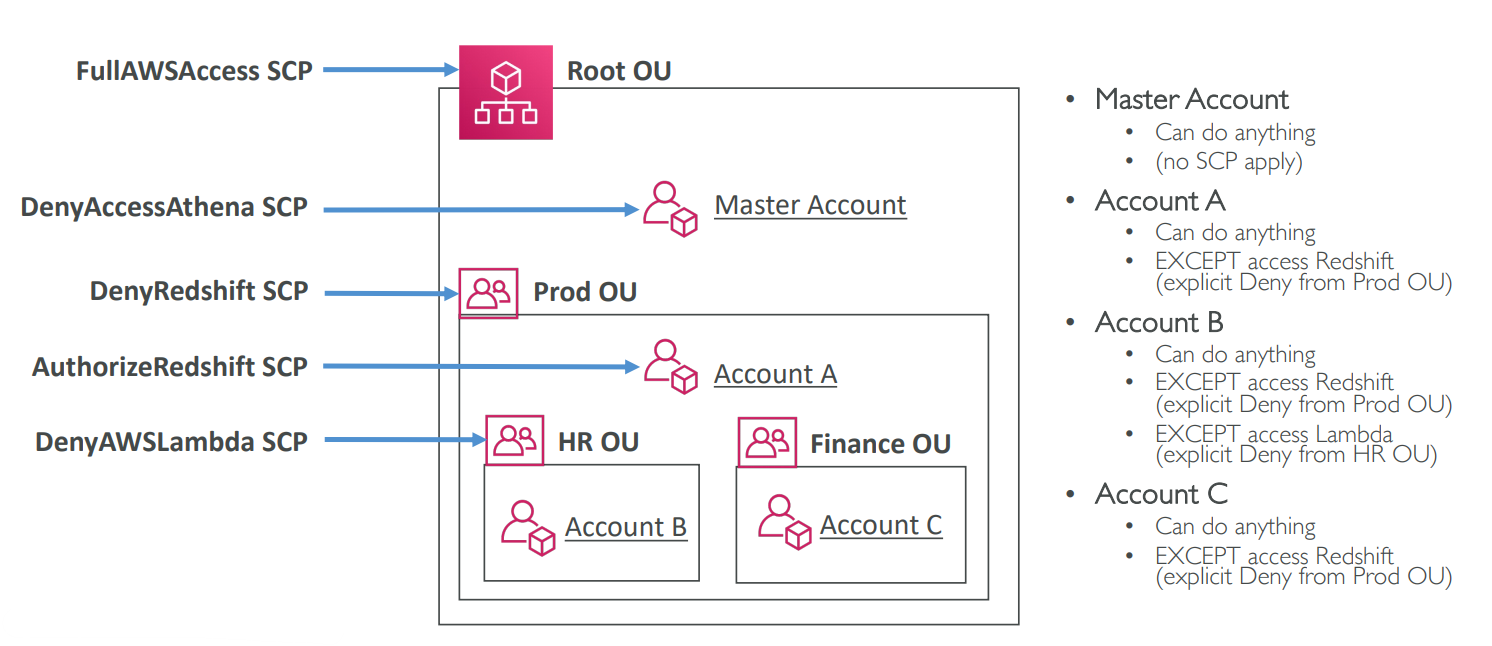Click the Account C user icon
Image resolution: width=1492 pixels, height=646 pixels.
click(x=784, y=523)
